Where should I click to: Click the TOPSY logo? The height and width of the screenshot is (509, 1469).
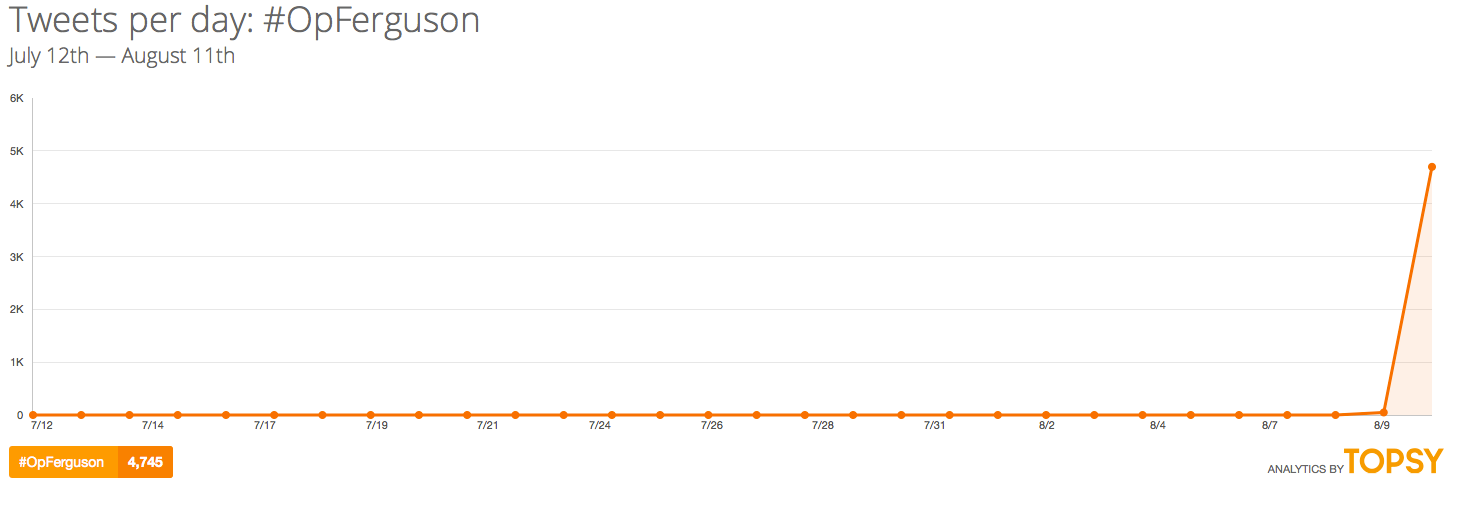click(x=1394, y=462)
